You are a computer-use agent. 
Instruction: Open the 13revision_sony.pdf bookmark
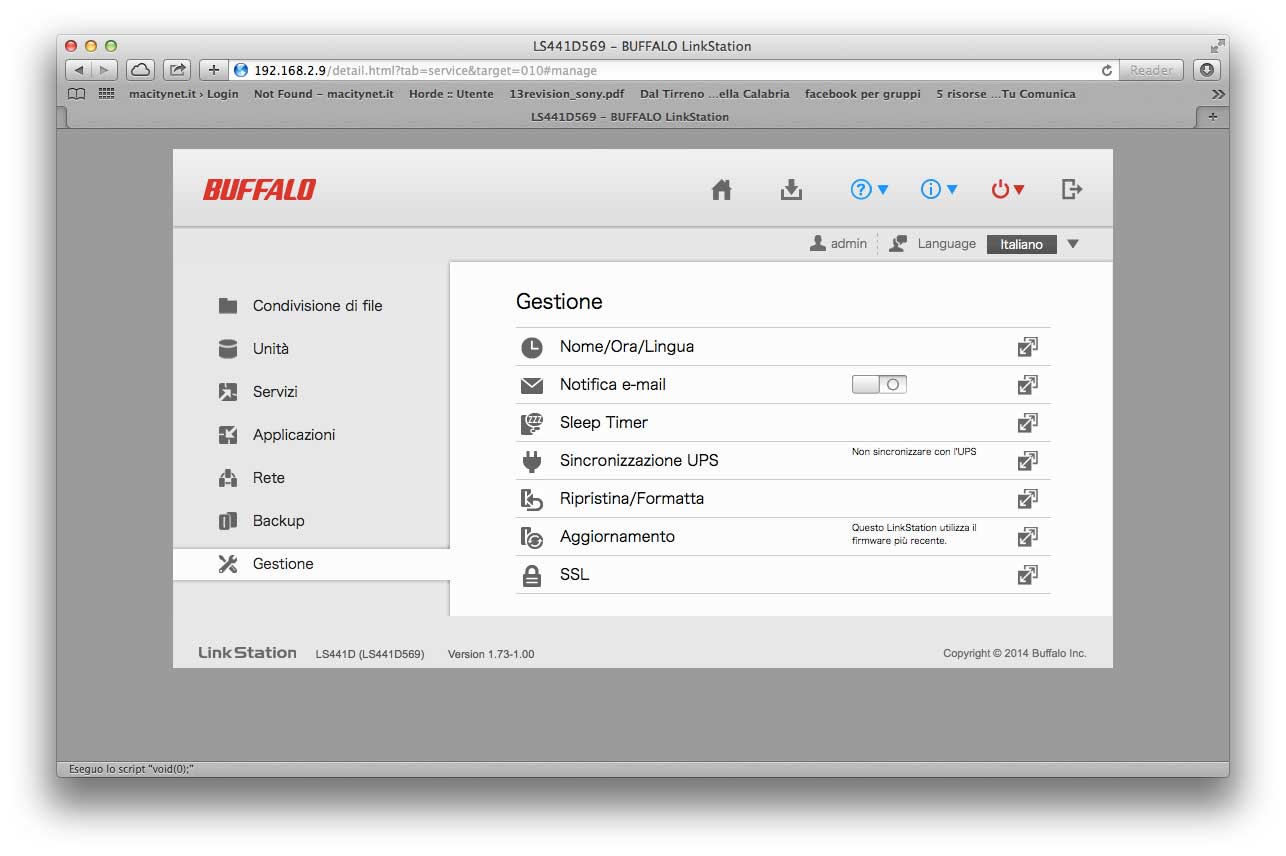[x=567, y=94]
